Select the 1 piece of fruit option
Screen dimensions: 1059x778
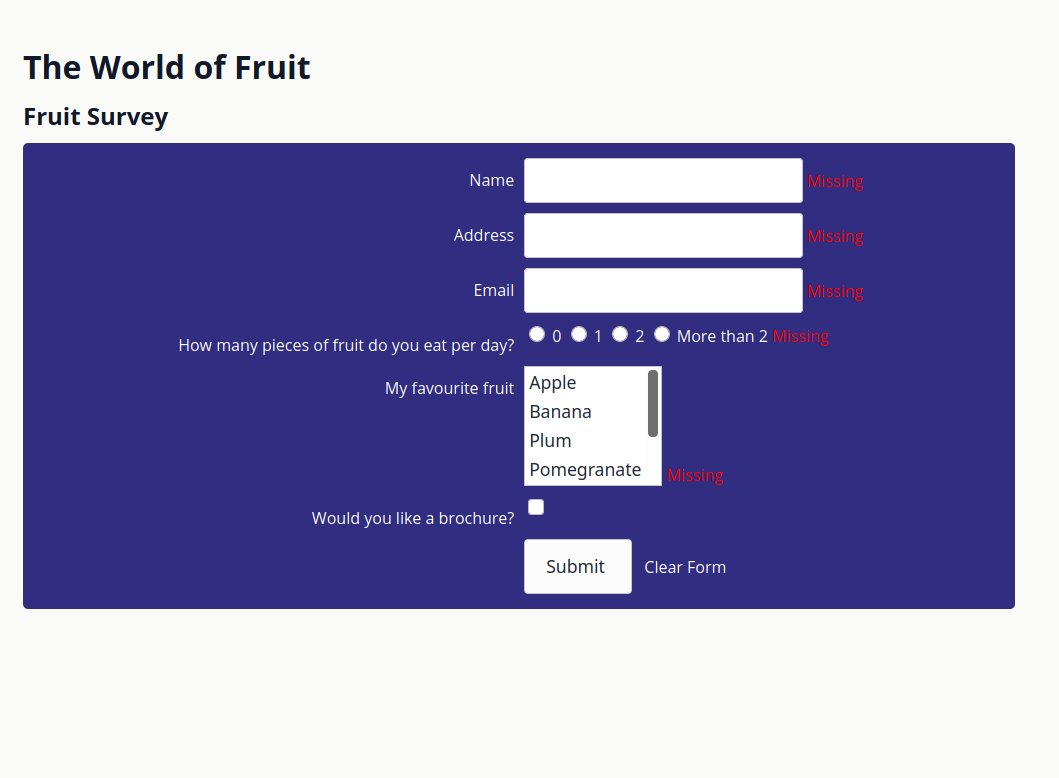click(579, 334)
